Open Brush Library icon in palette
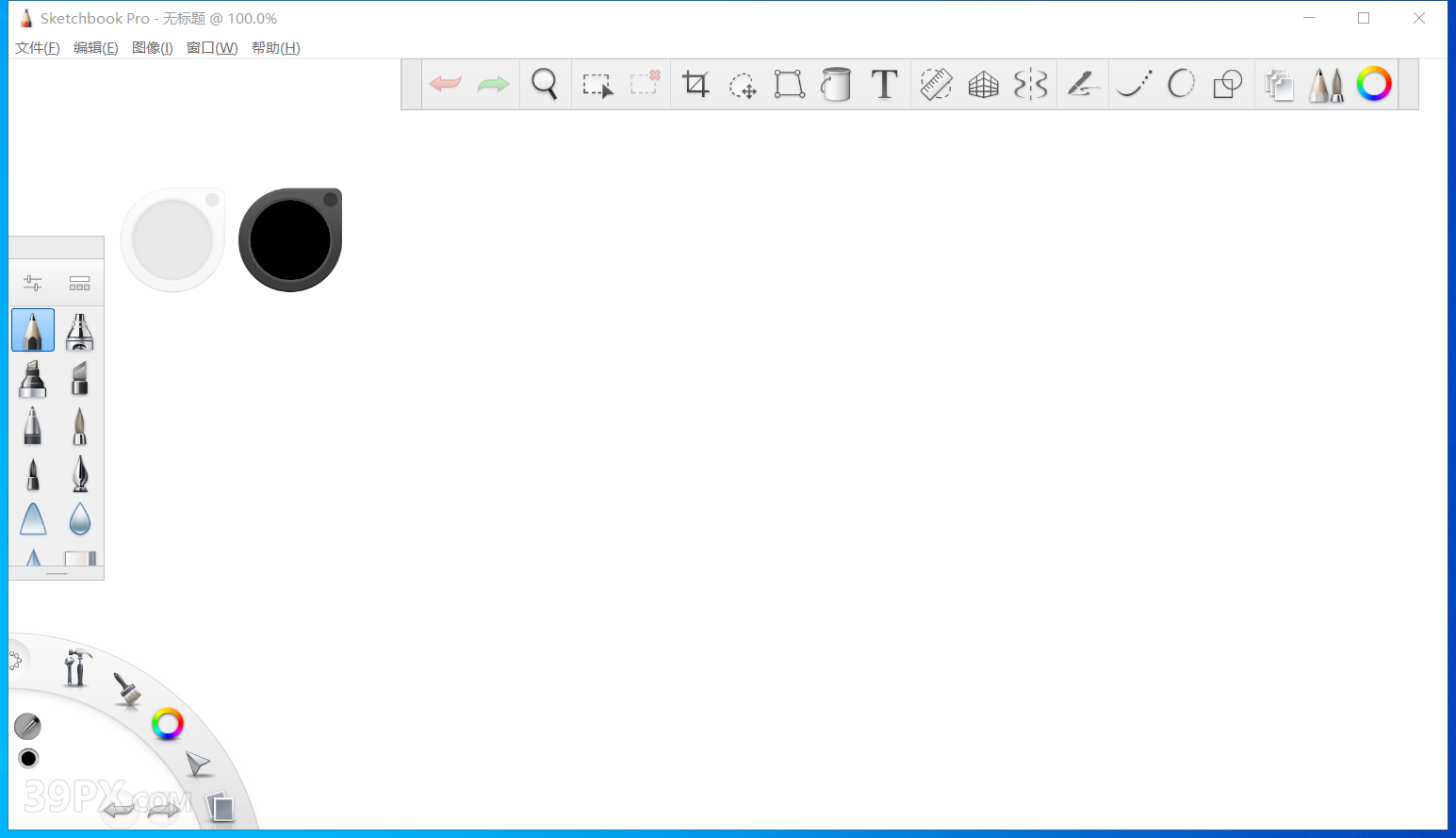 (x=79, y=283)
